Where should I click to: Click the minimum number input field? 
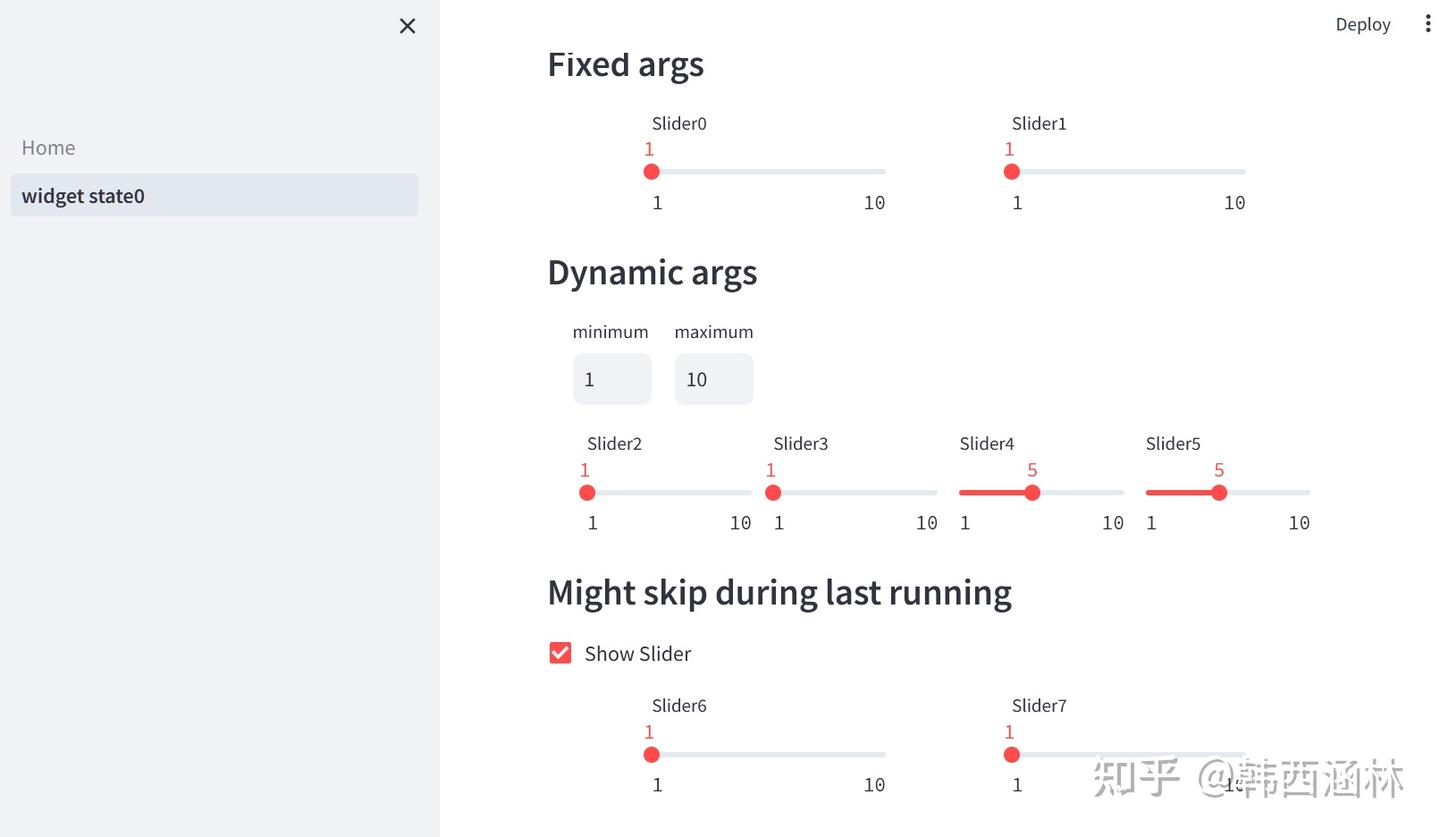click(611, 379)
